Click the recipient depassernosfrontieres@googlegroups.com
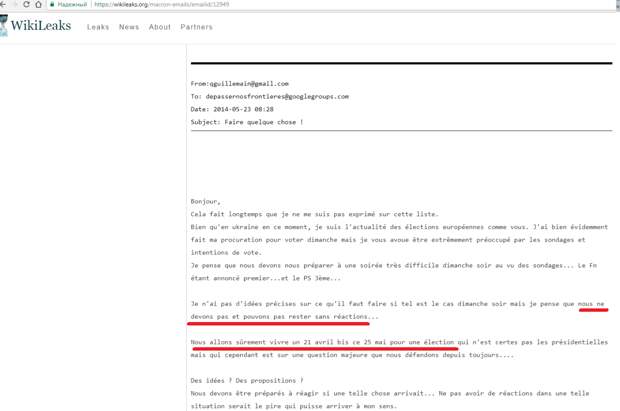Viewport: 620px width, 411px height. (x=277, y=97)
